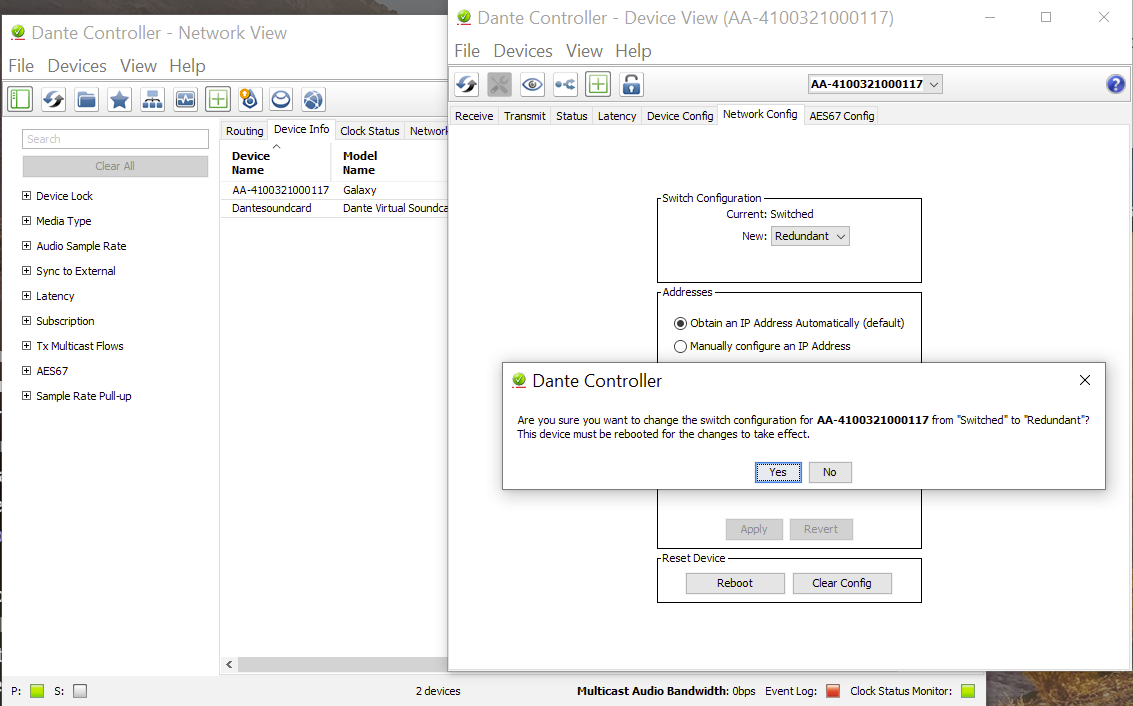Click the globe icon in Network View toolbar
Viewport: 1133px width, 706px height.
pos(313,99)
